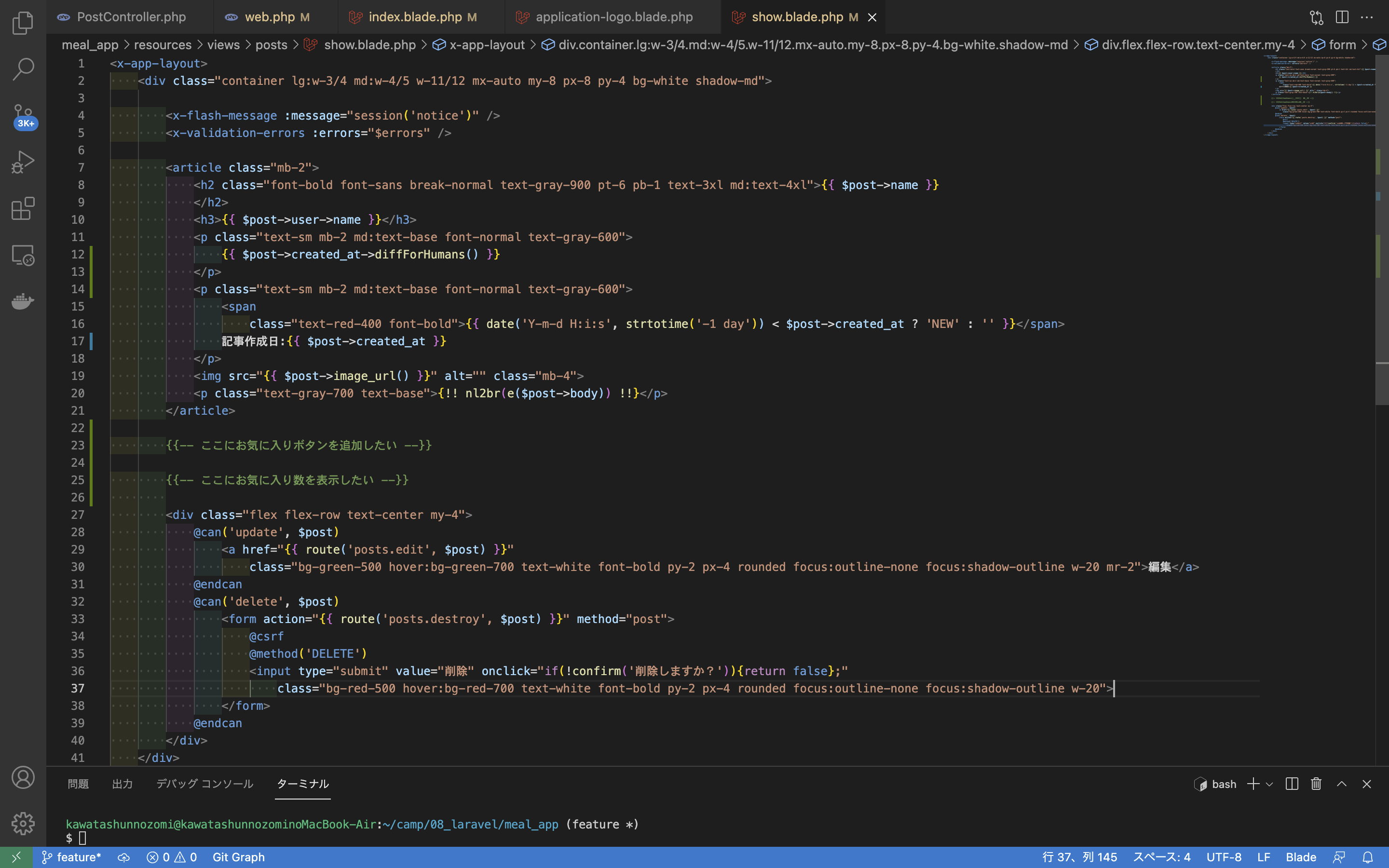Open Remote Explorer view icon
1389x868 pixels.
23,255
